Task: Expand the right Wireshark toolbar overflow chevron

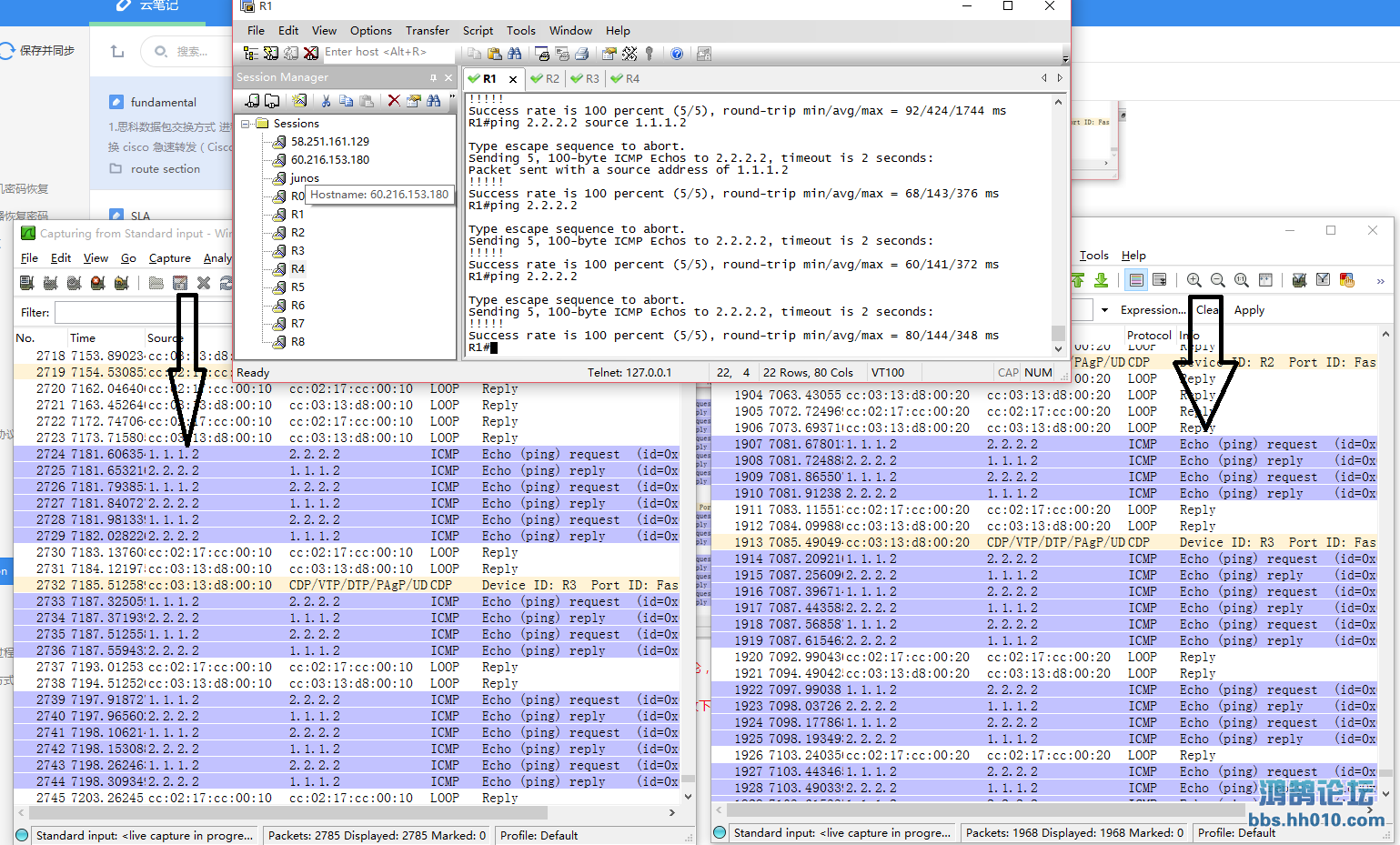Action: pyautogui.click(x=1380, y=281)
